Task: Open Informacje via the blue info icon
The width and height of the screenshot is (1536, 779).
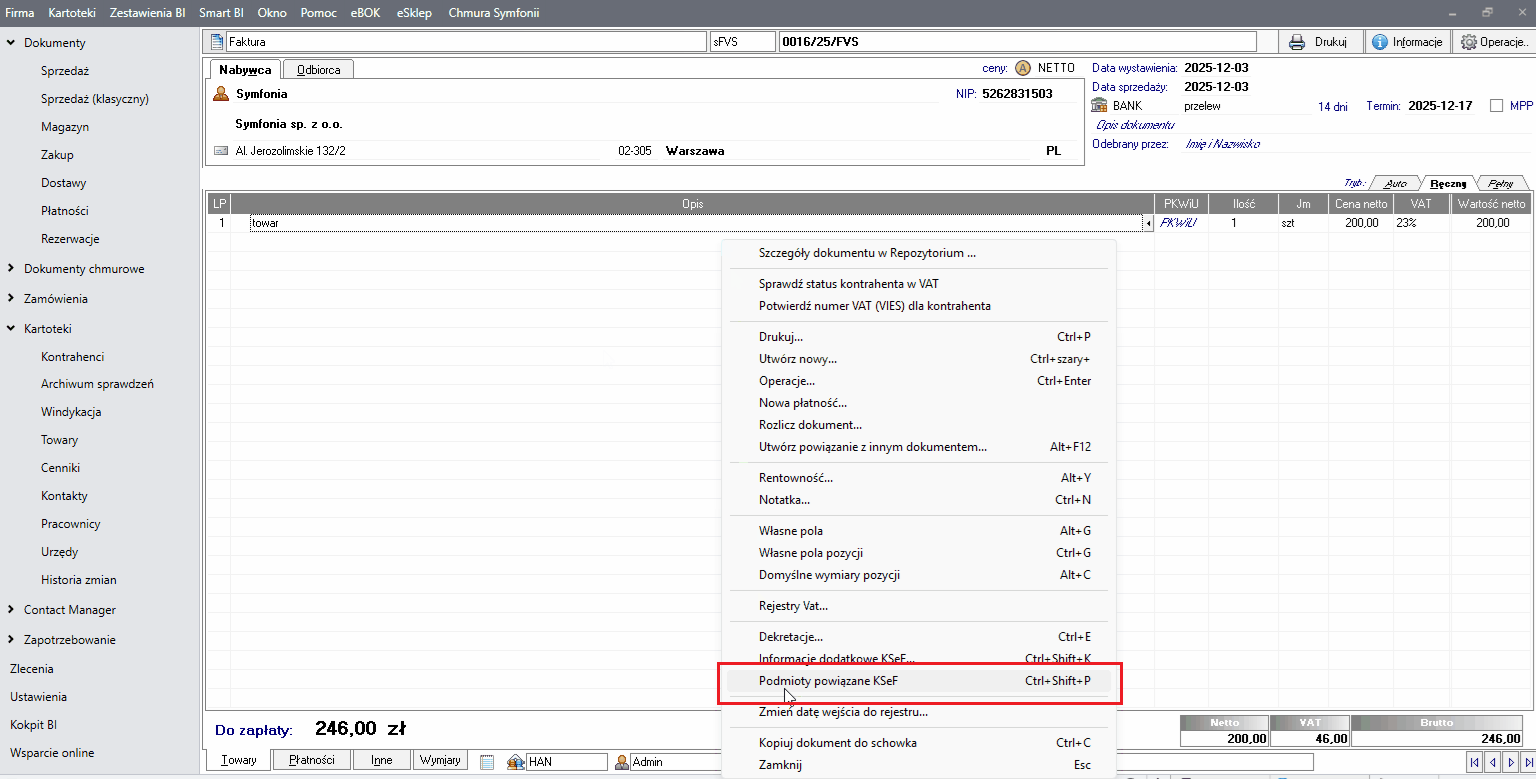Action: click(x=1380, y=42)
